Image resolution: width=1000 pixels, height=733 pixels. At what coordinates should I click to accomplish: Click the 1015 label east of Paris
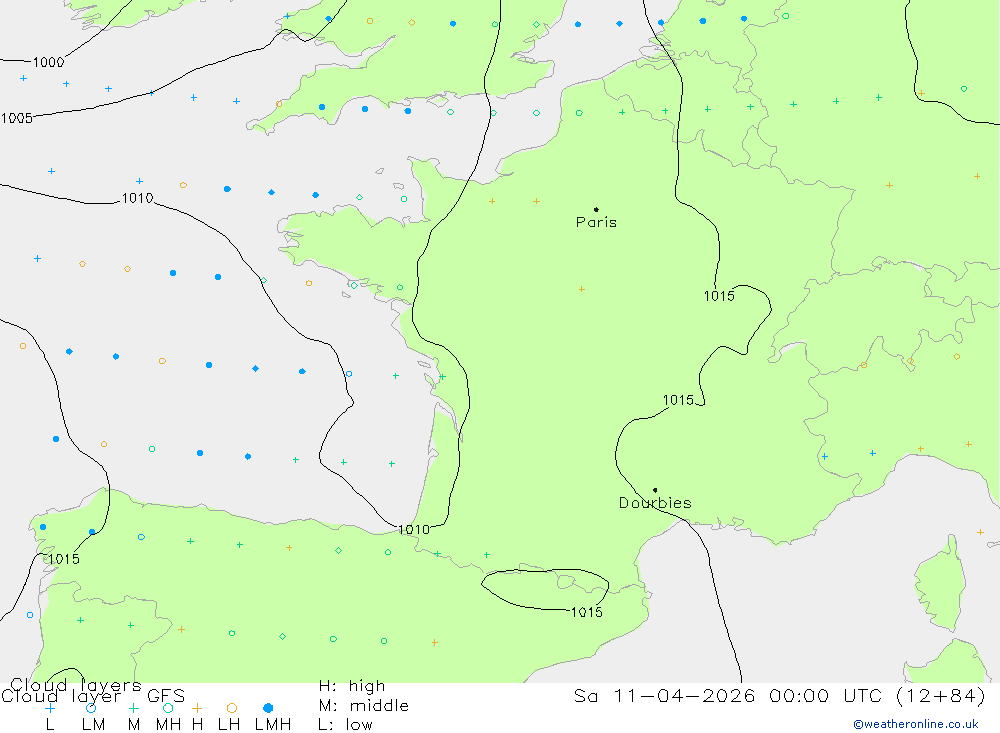pos(719,296)
